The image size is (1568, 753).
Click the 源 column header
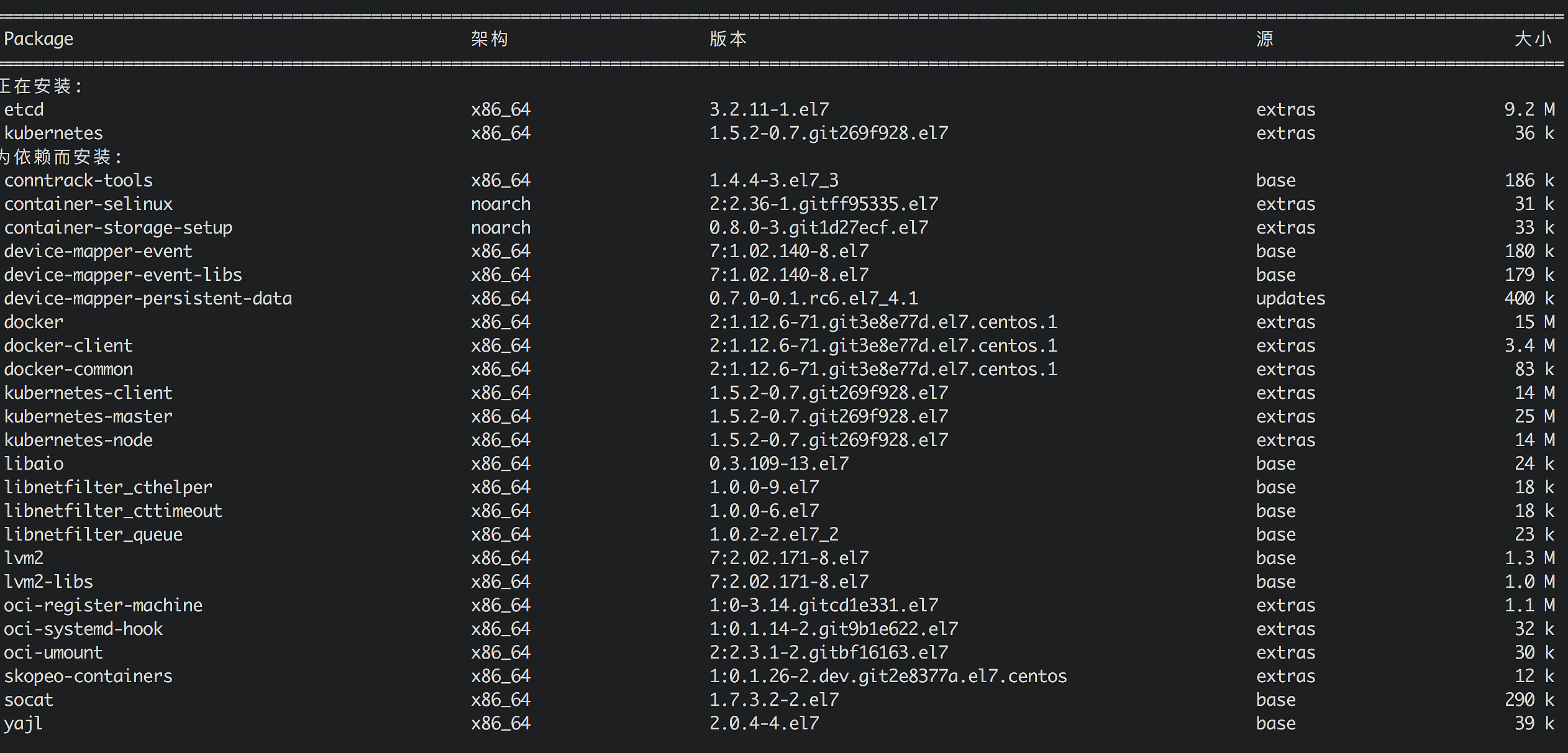(1265, 39)
